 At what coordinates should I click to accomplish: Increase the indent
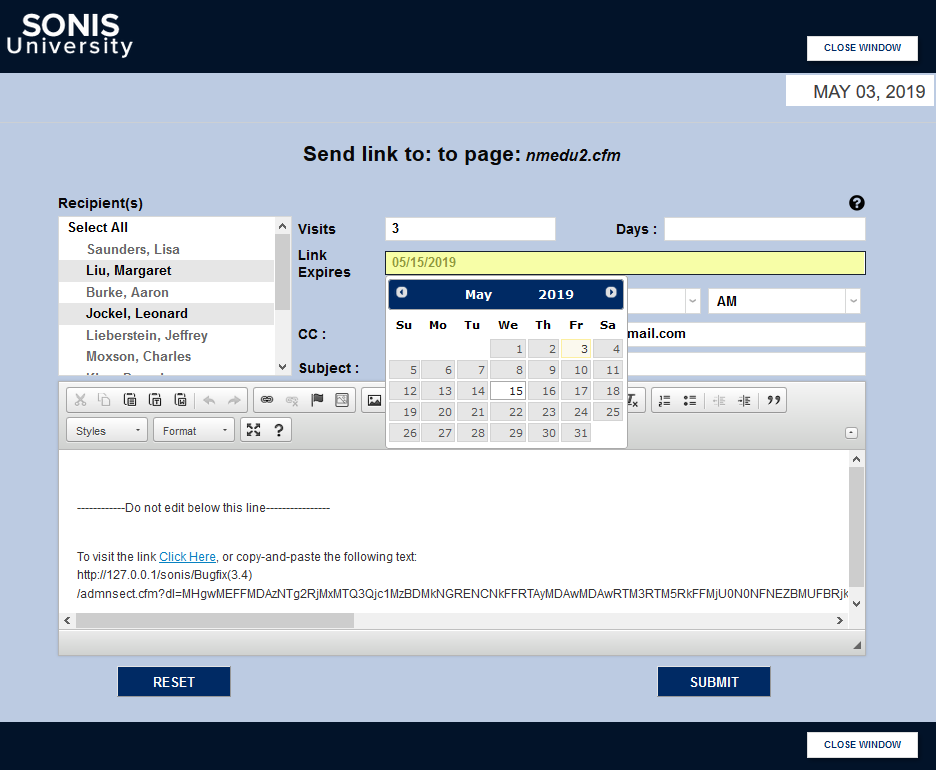click(x=744, y=400)
